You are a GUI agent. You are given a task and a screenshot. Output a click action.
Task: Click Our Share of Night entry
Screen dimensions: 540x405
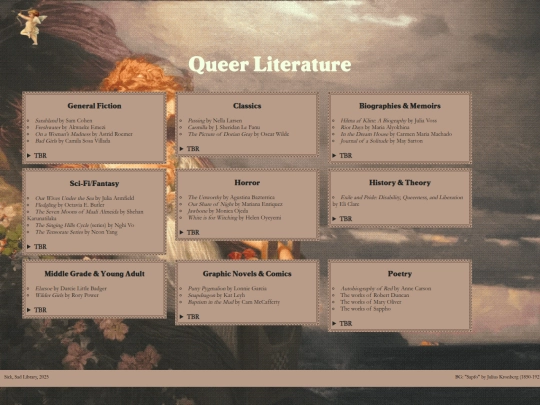coord(235,204)
